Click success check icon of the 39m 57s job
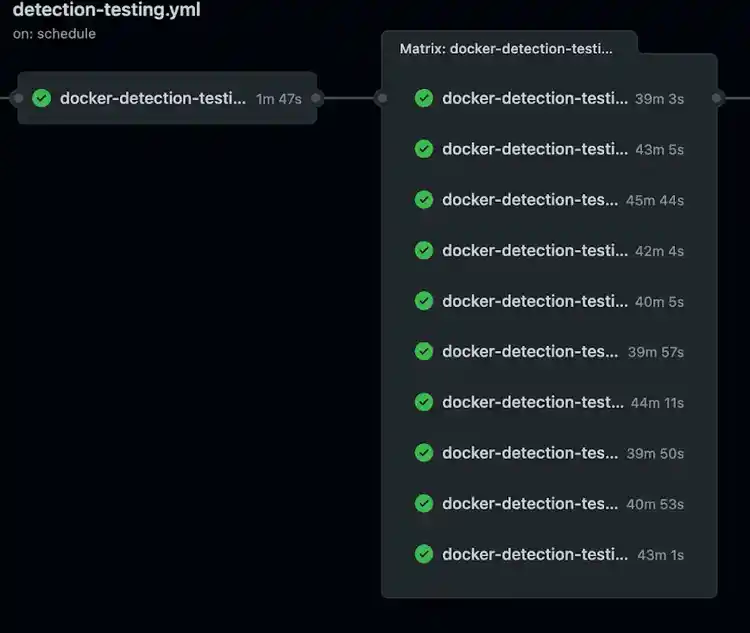Image resolution: width=750 pixels, height=633 pixels. tap(424, 351)
